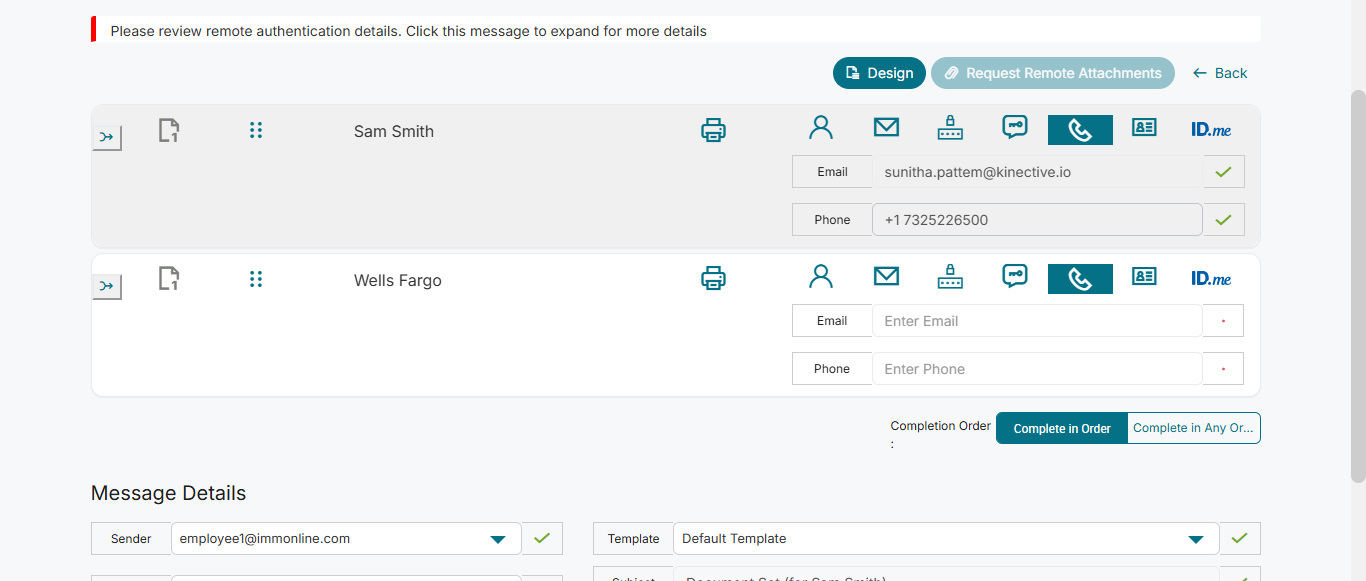Click the document icon next to Sam Smith
This screenshot has width=1366, height=581.
169,130
